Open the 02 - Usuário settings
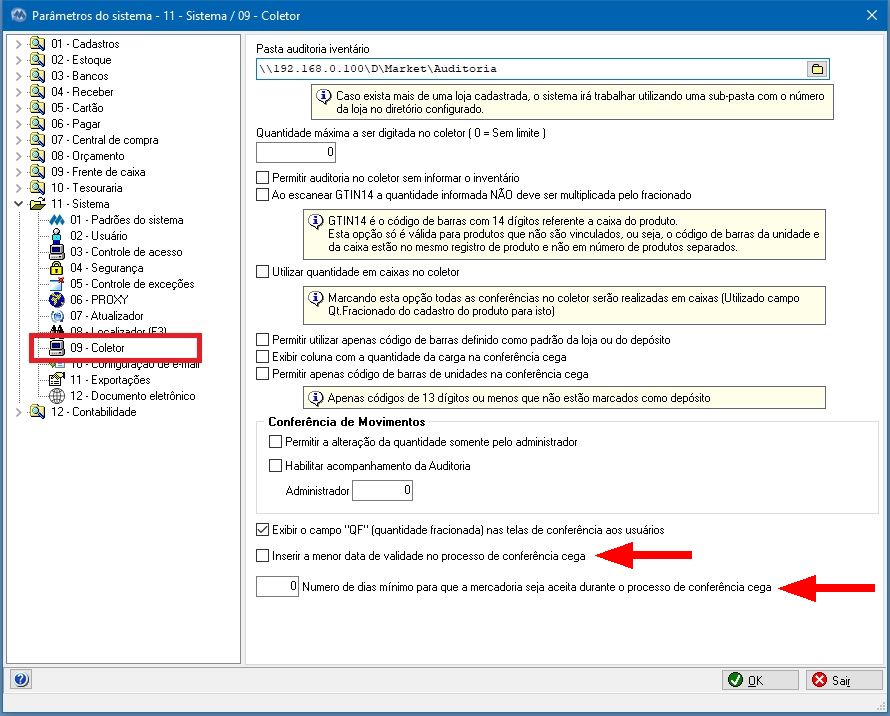This screenshot has height=716, width=890. click(x=99, y=236)
